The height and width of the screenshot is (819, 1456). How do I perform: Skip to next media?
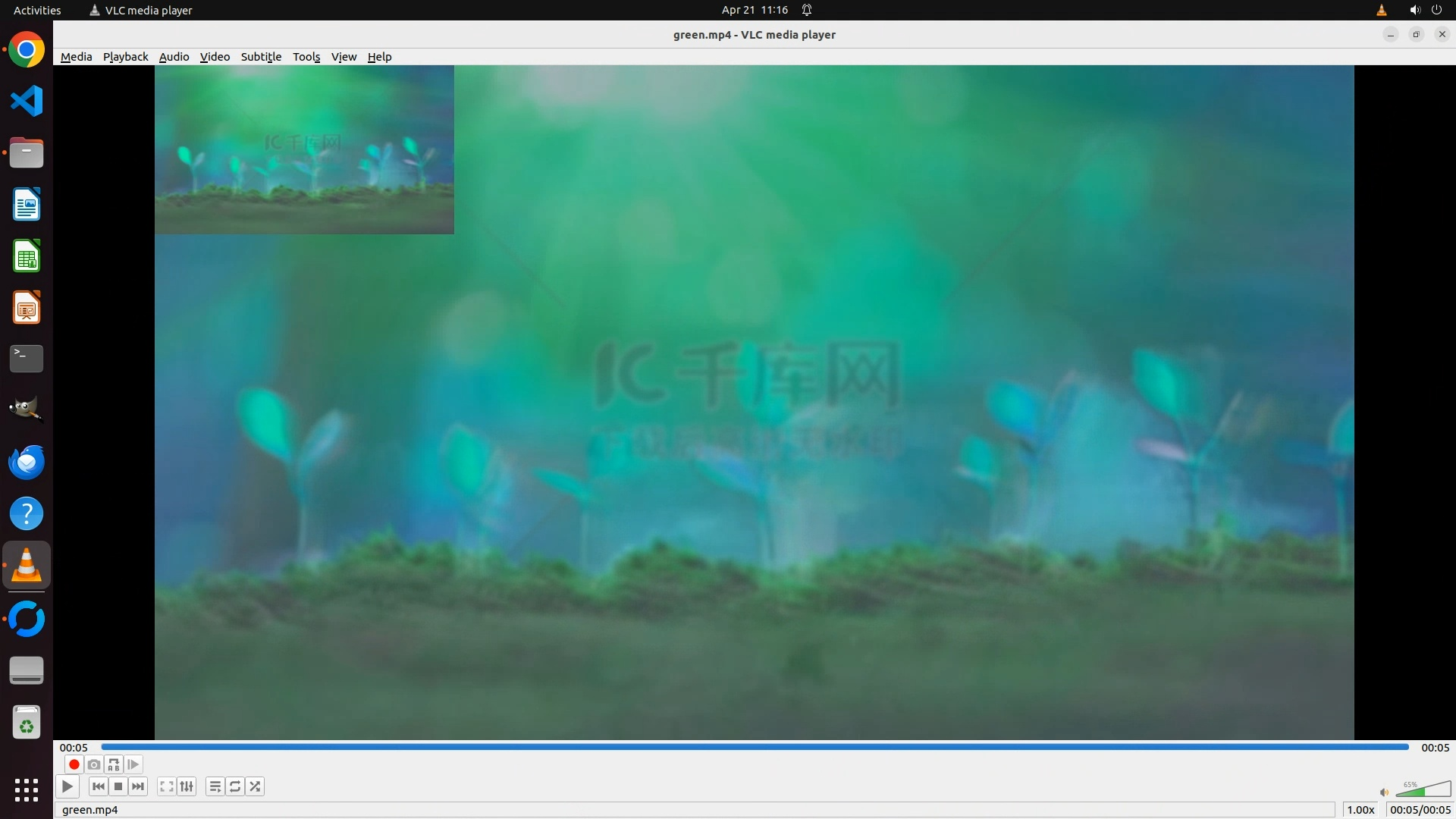[x=138, y=786]
